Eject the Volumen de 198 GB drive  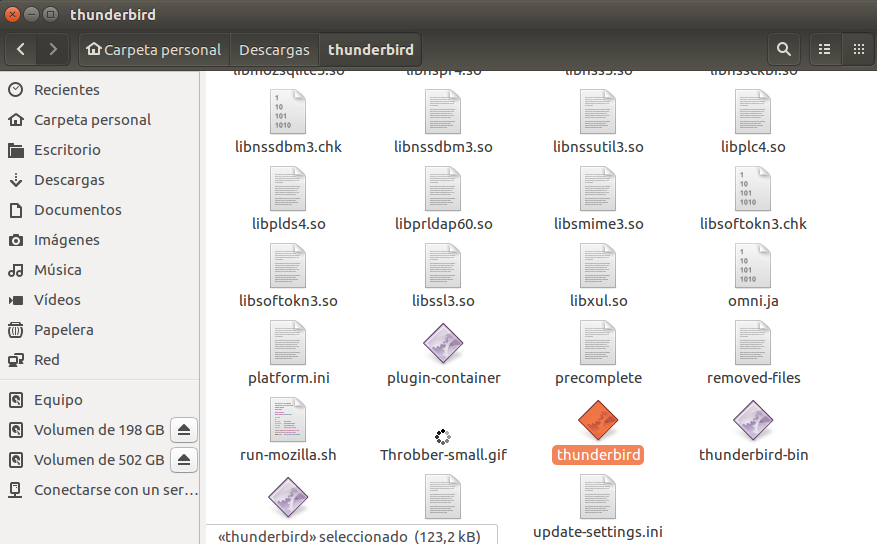point(184,430)
